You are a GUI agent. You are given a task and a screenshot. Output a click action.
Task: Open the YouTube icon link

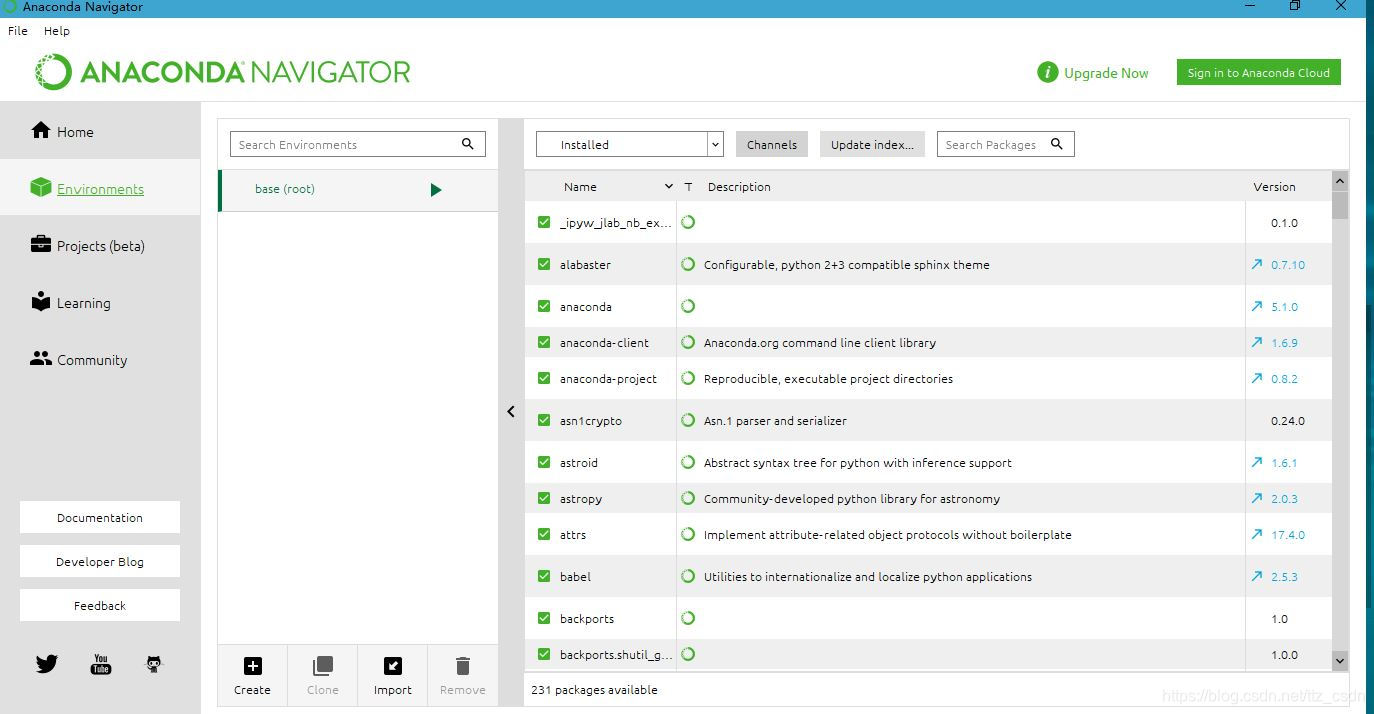pyautogui.click(x=101, y=664)
